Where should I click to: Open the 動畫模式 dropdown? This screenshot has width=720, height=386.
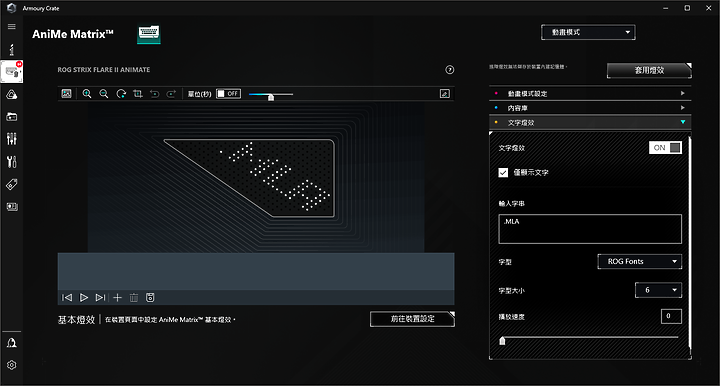point(588,32)
